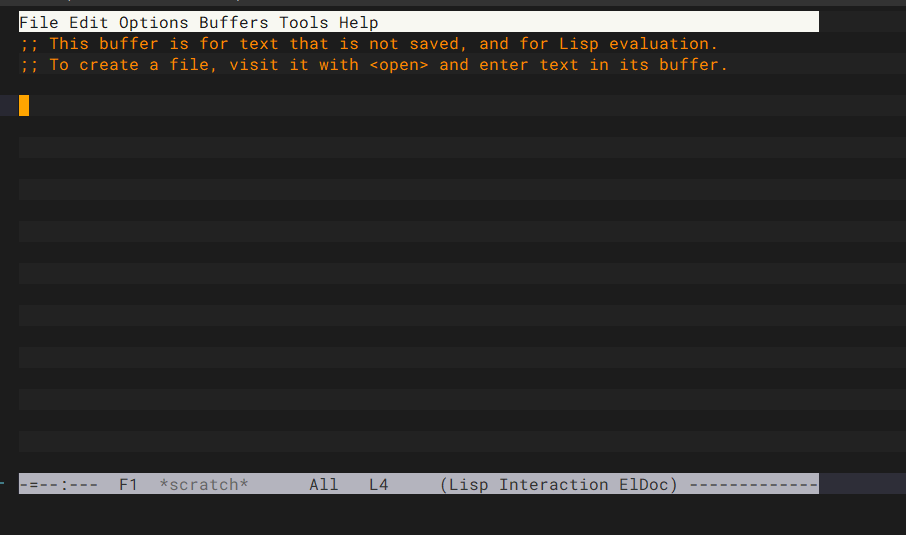Open the Edit menu
The height and width of the screenshot is (535, 906).
click(x=88, y=22)
